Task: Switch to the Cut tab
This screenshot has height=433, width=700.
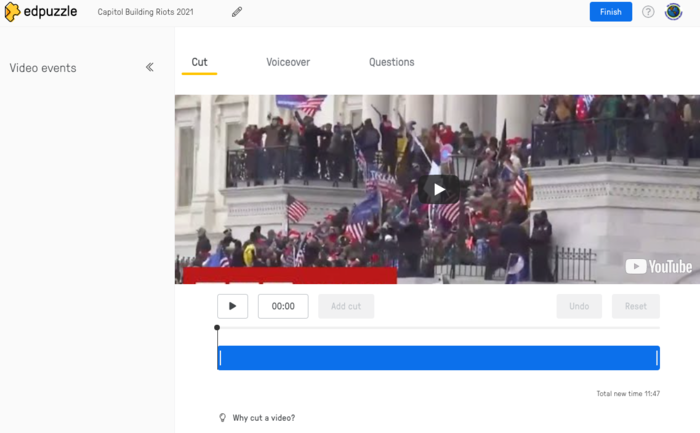Action: point(199,62)
